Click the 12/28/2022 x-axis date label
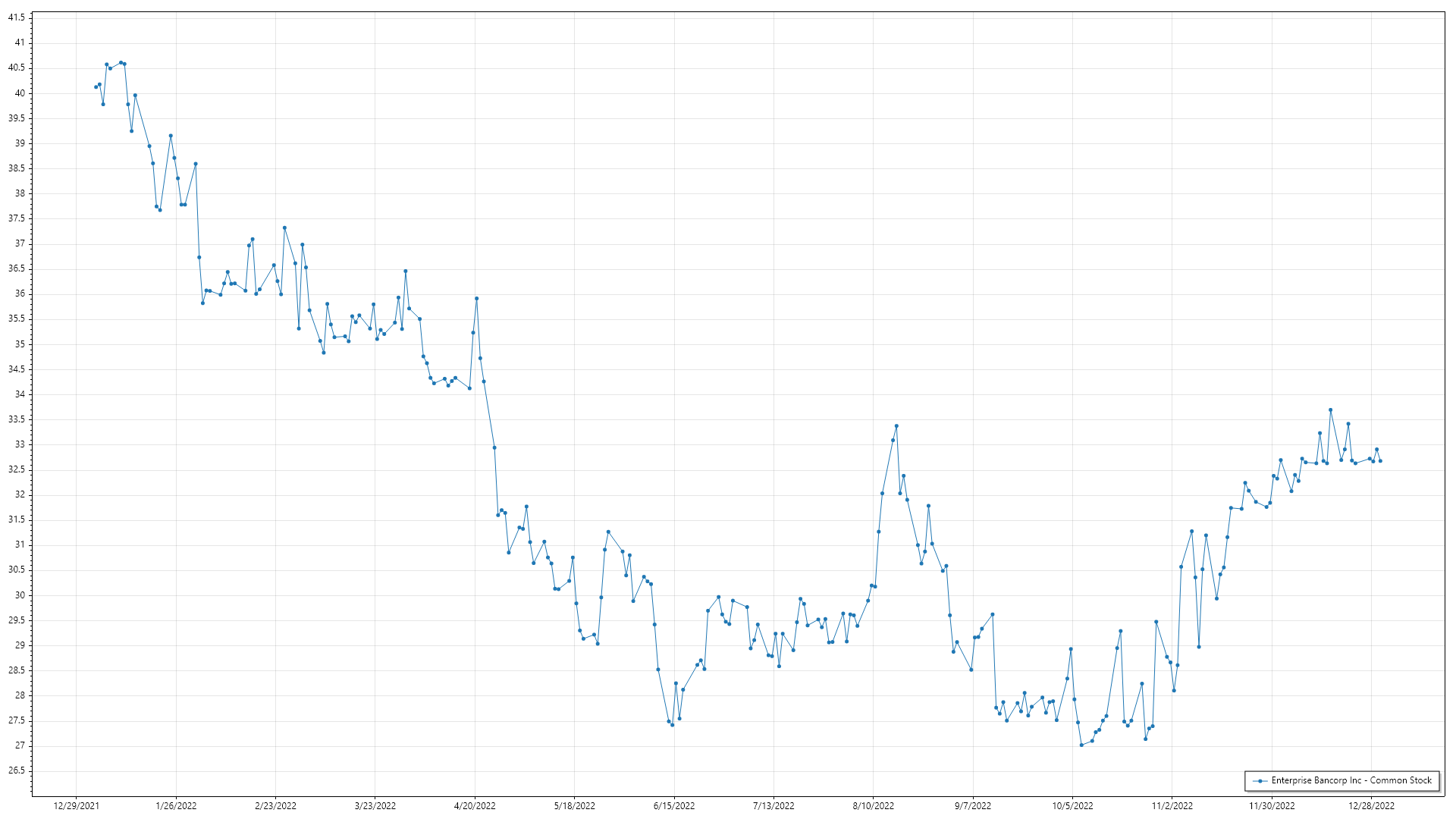1456x819 pixels. click(x=1371, y=805)
